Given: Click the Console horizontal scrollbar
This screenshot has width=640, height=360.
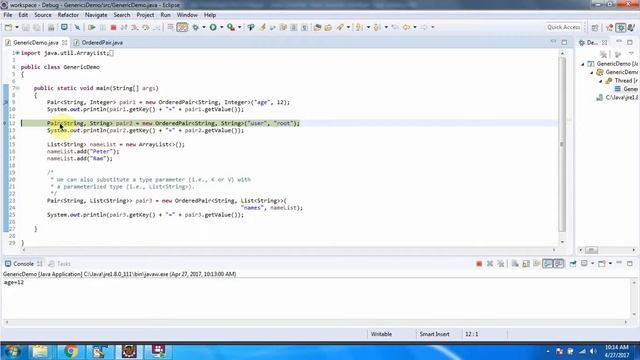Looking at the screenshot, I should [x=316, y=322].
